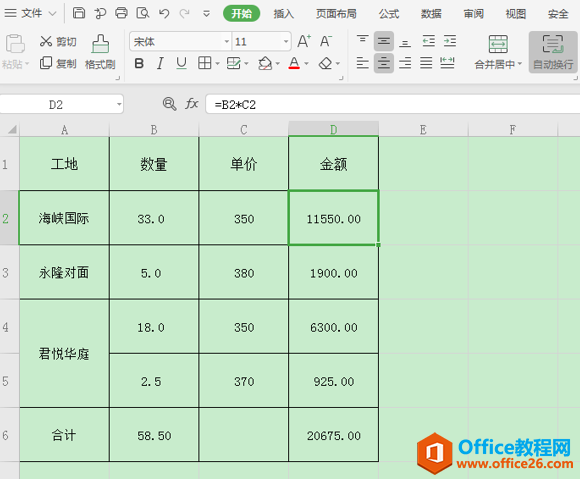Open font color dropdown arrow
This screenshot has width=580, height=481.
click(306, 64)
